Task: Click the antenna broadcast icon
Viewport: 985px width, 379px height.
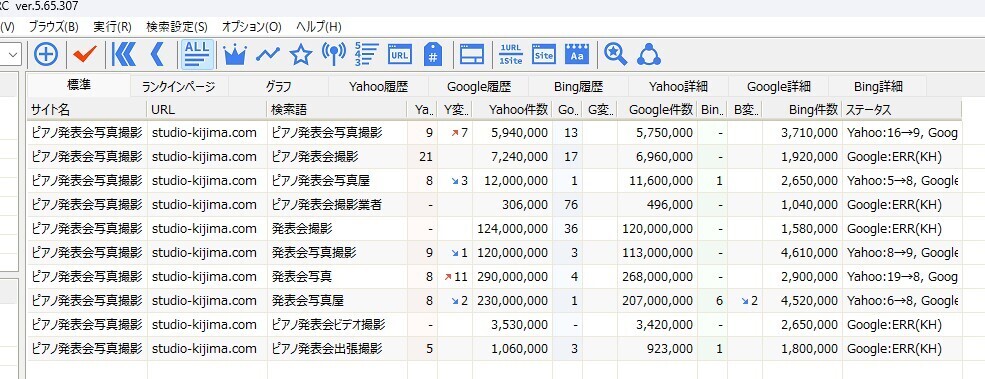Action: 334,55
